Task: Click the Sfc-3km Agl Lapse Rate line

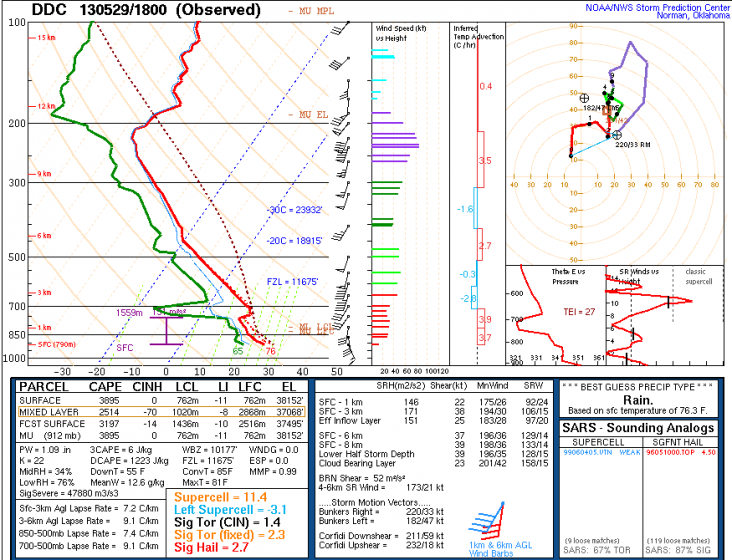Action: tap(89, 509)
